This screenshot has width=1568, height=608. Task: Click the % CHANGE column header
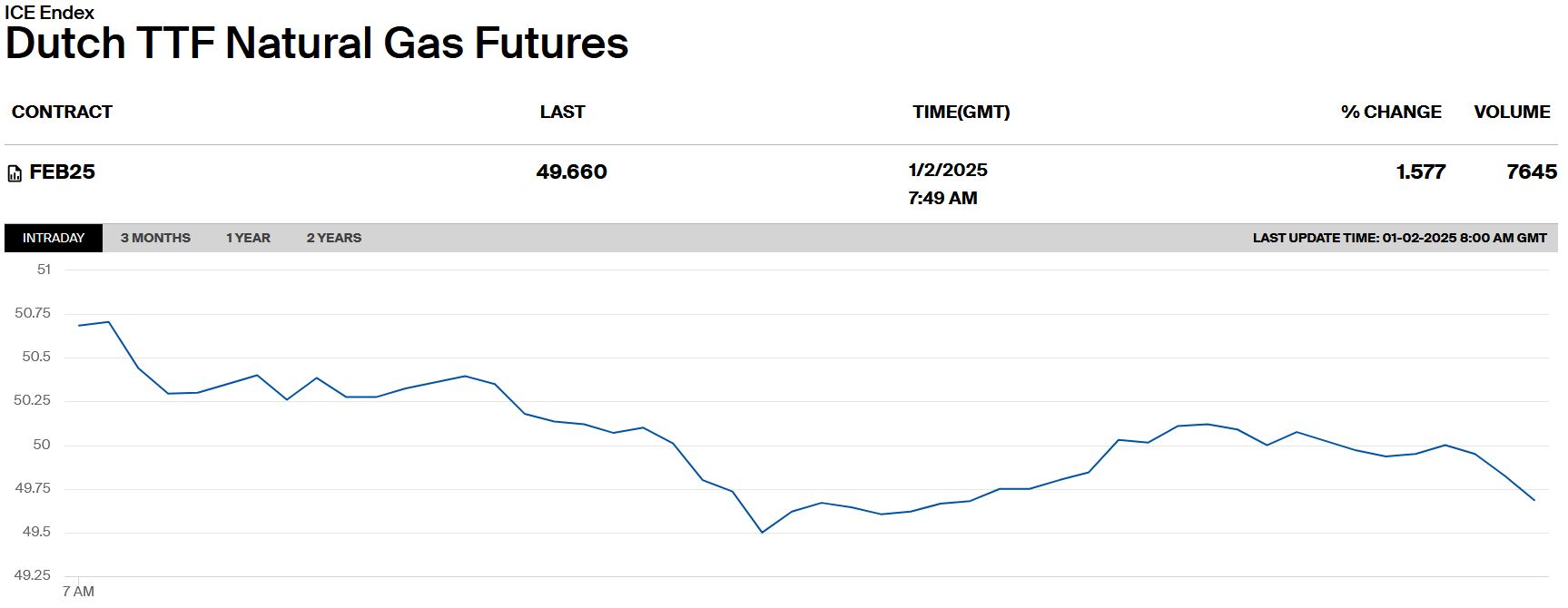(x=1390, y=112)
